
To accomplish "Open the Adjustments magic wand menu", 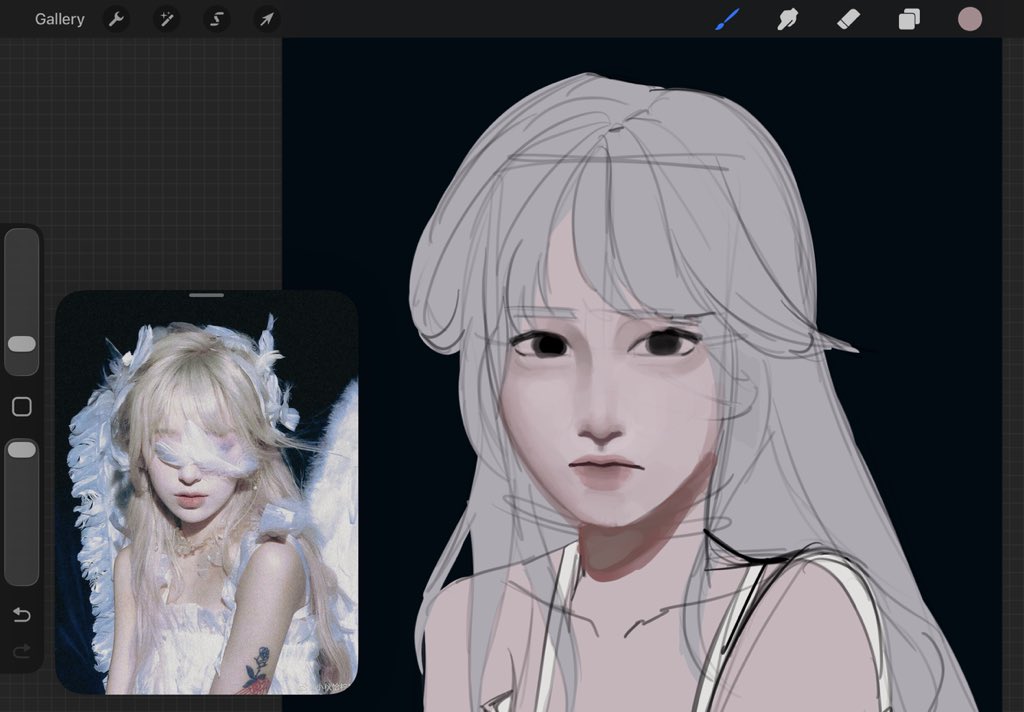I will point(167,20).
